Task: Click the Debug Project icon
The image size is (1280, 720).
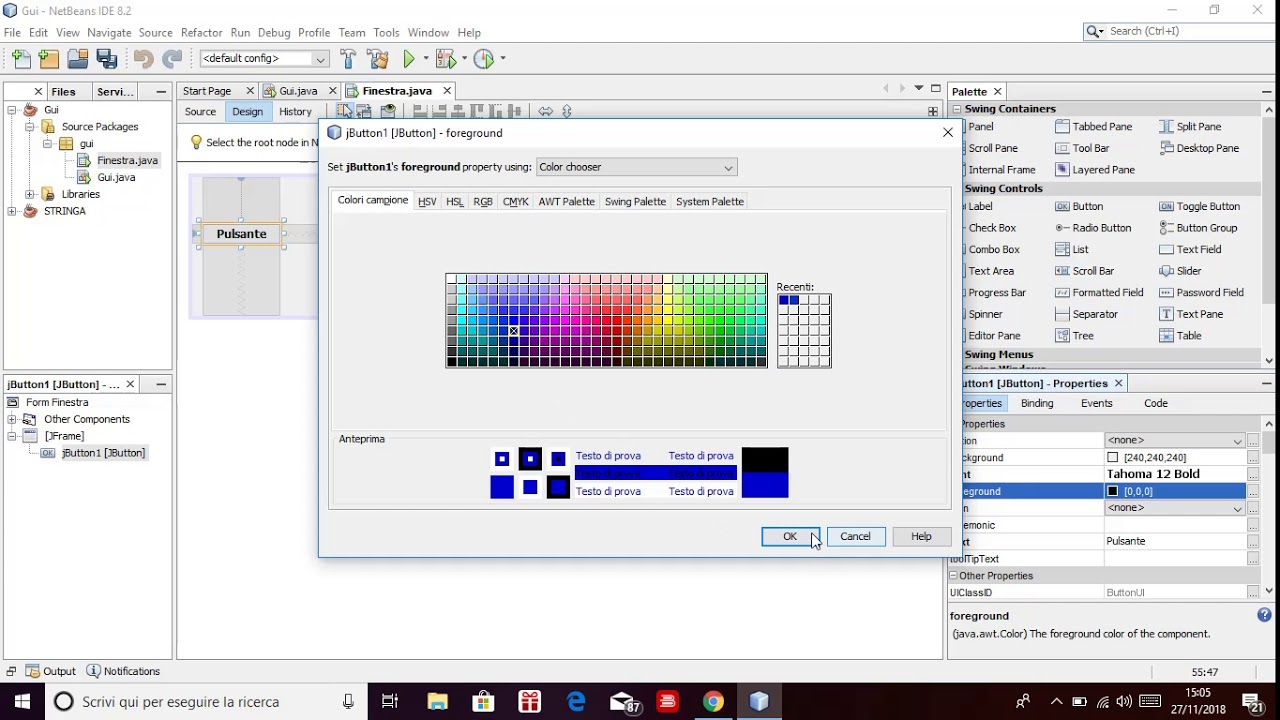Action: 445,59
